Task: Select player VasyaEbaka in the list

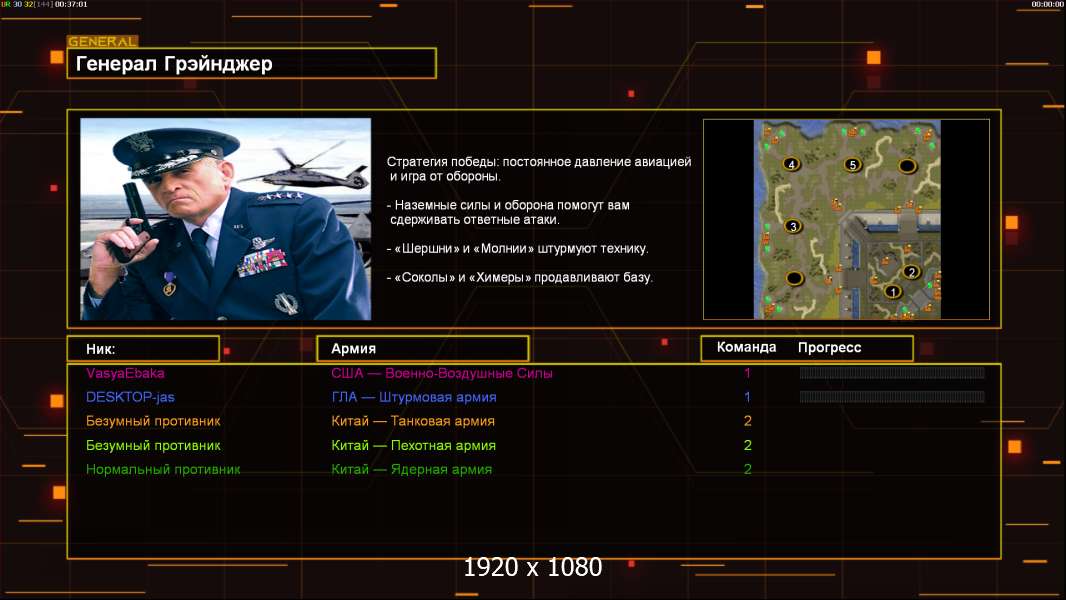Action: 125,373
